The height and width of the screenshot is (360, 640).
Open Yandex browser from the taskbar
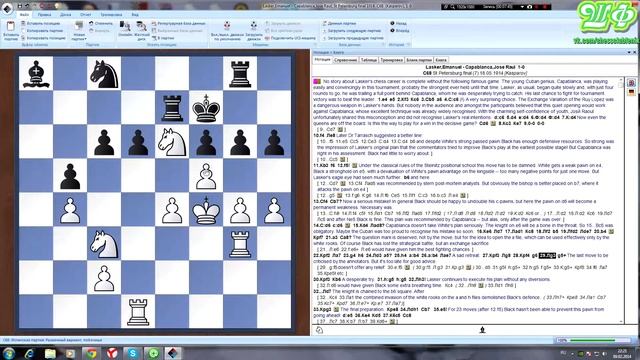coord(112,353)
